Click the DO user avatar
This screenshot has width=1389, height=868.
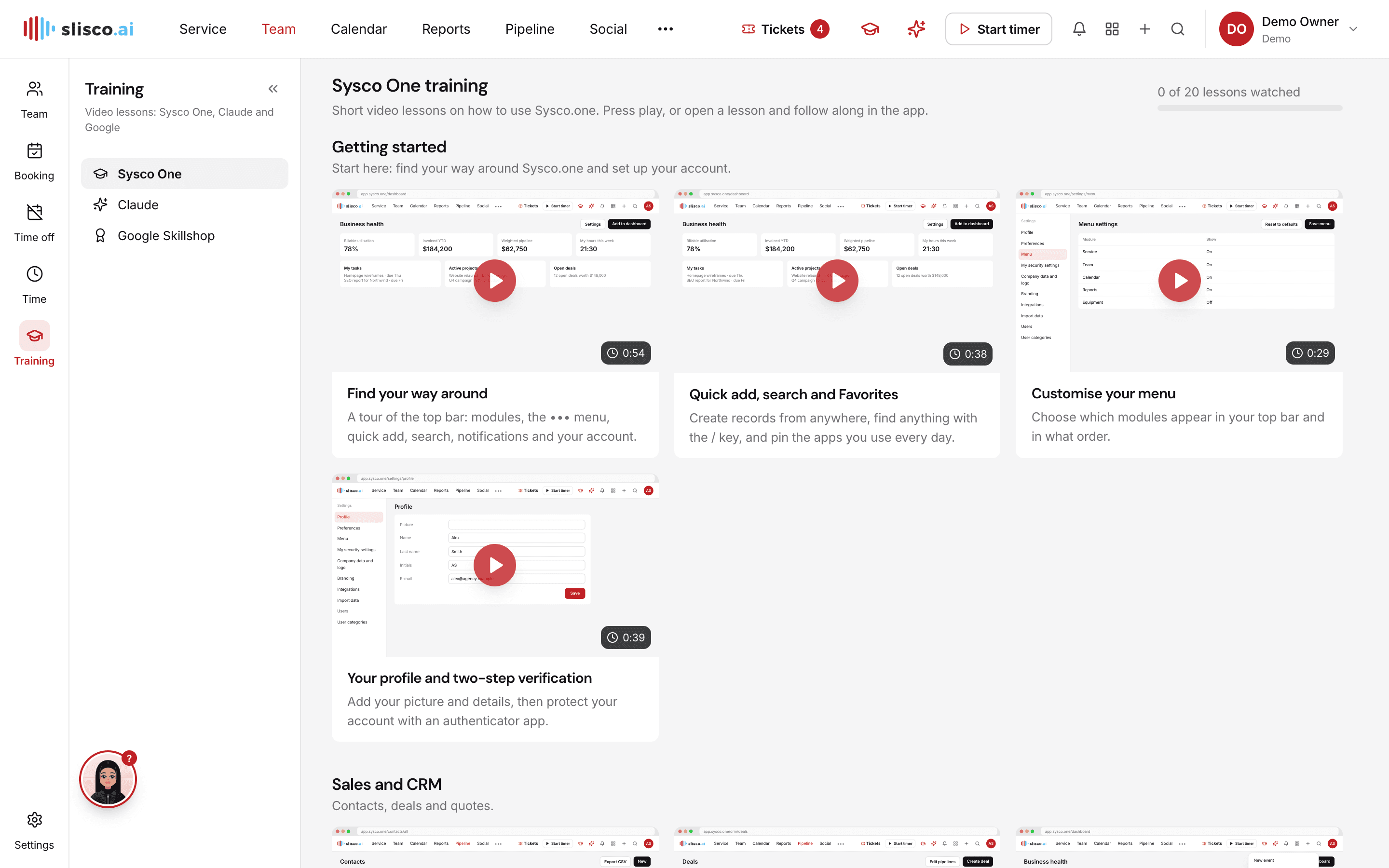click(1236, 29)
